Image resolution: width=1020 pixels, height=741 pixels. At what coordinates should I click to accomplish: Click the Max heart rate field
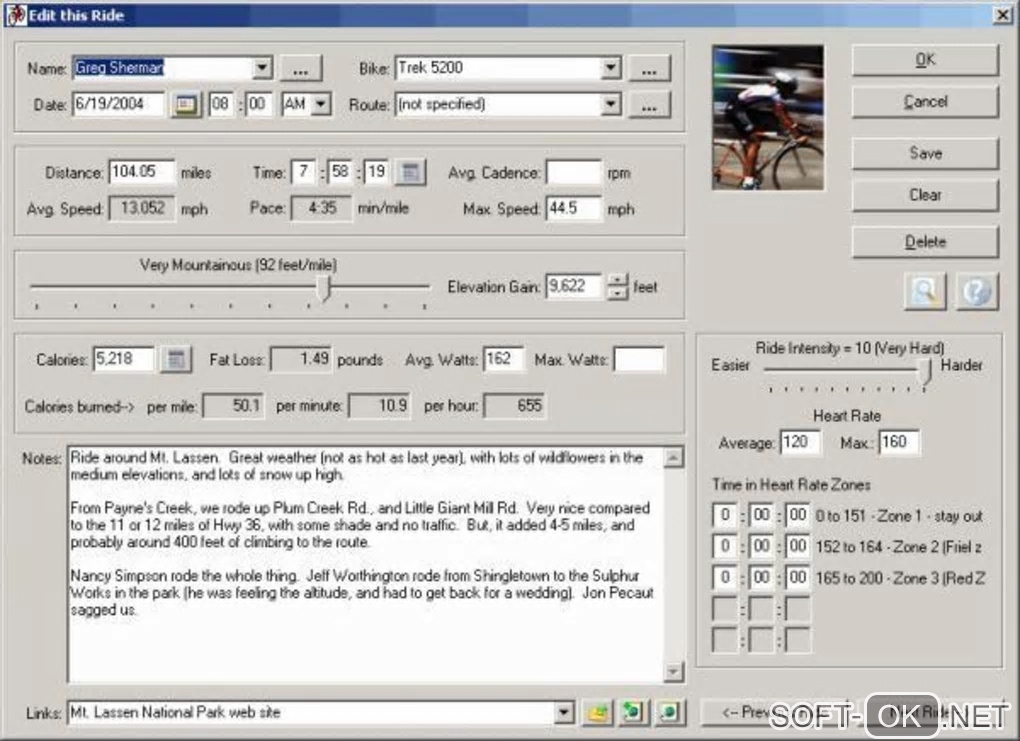899,442
